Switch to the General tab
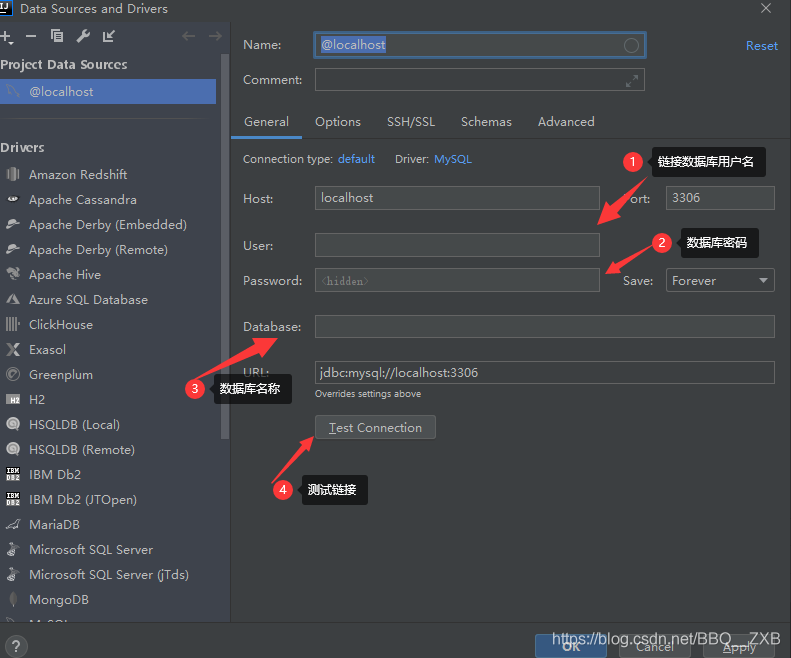The image size is (791, 658). pos(266,122)
